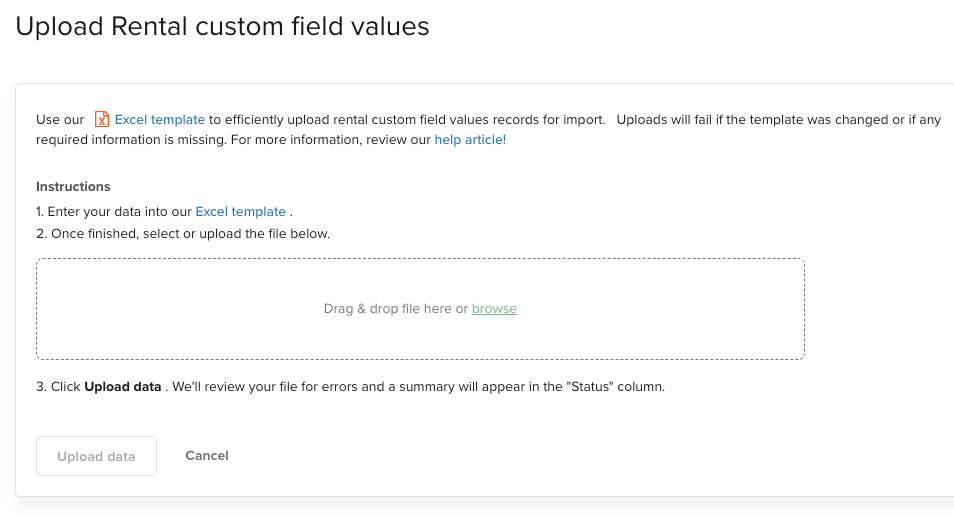Click bold 'Upload data' text in step 3
Viewport: 954px width, 514px height.
[123, 387]
